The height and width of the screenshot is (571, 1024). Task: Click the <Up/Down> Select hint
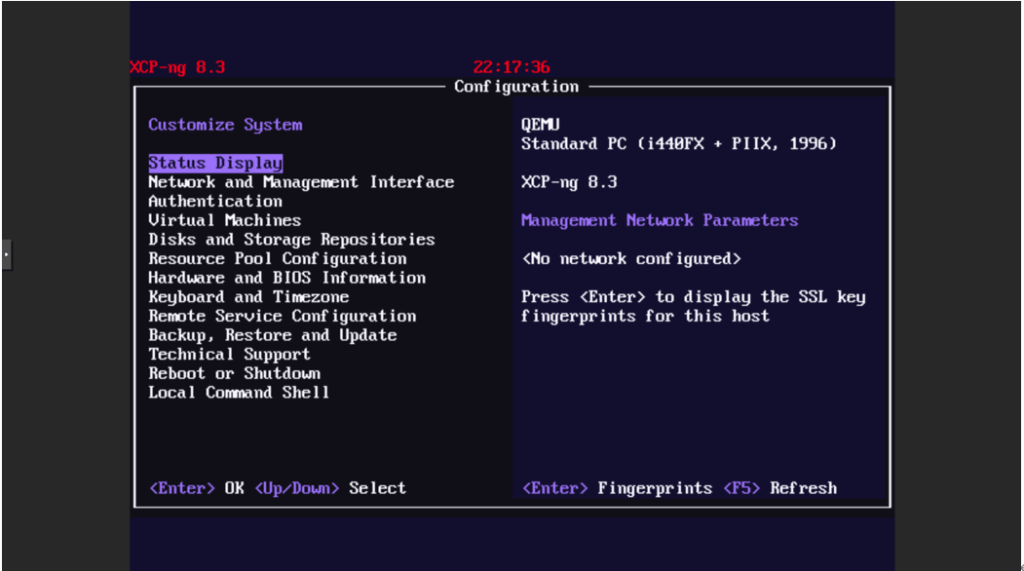pos(330,488)
